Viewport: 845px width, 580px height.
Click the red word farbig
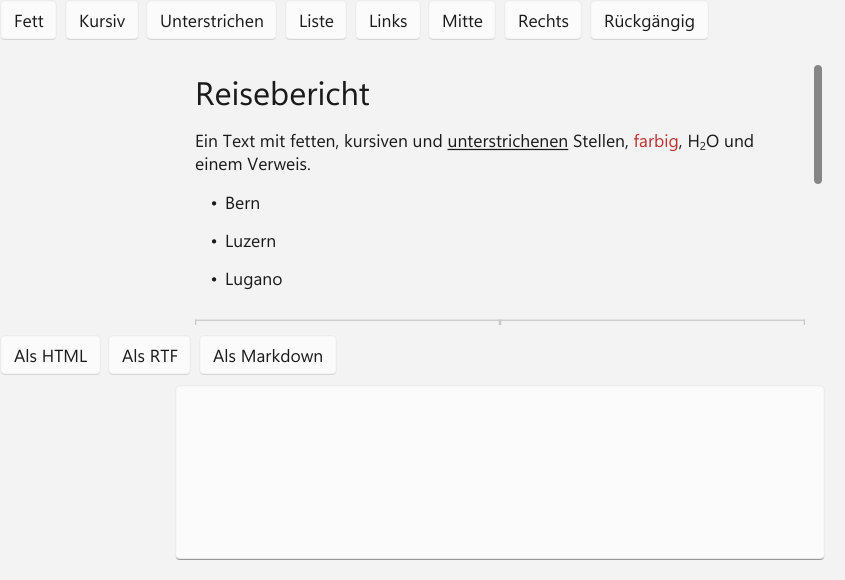pos(655,141)
